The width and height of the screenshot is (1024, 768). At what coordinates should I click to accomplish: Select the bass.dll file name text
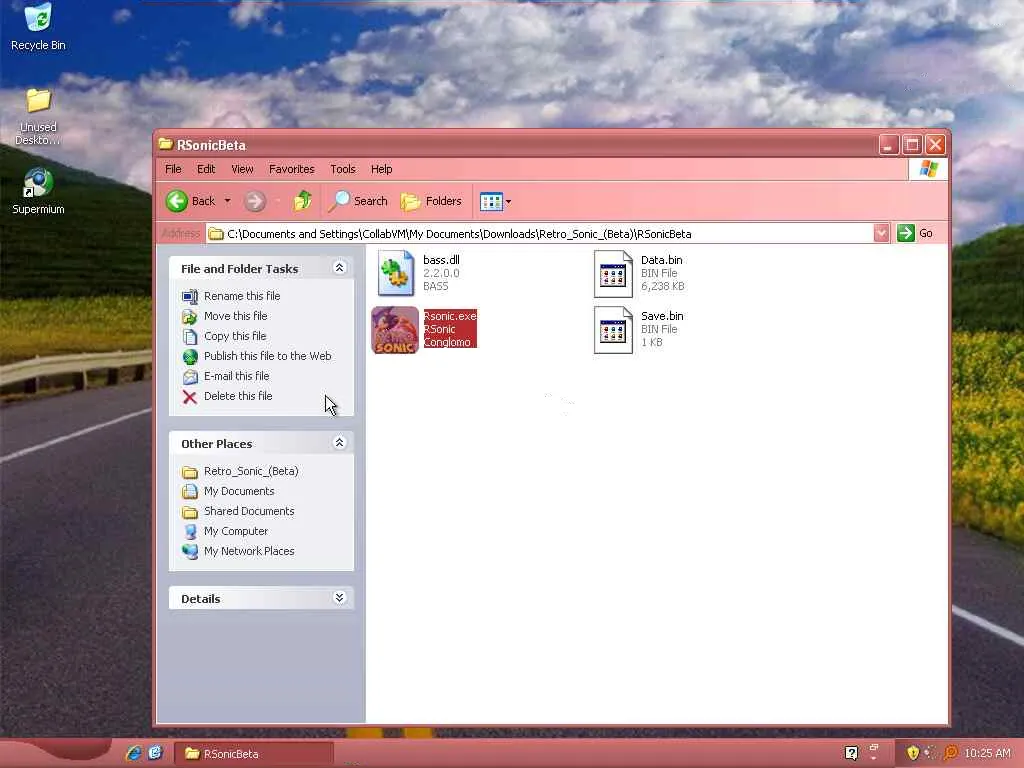(441, 260)
